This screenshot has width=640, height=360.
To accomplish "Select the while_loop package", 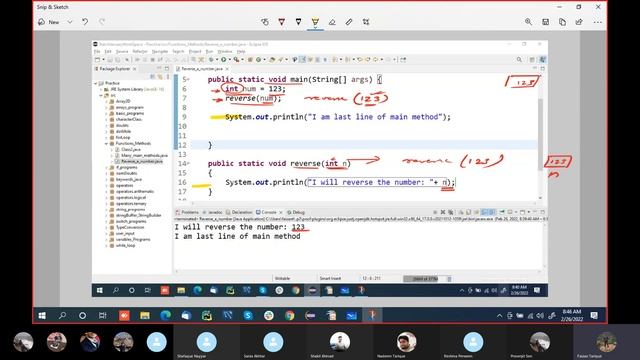I will coord(125,245).
